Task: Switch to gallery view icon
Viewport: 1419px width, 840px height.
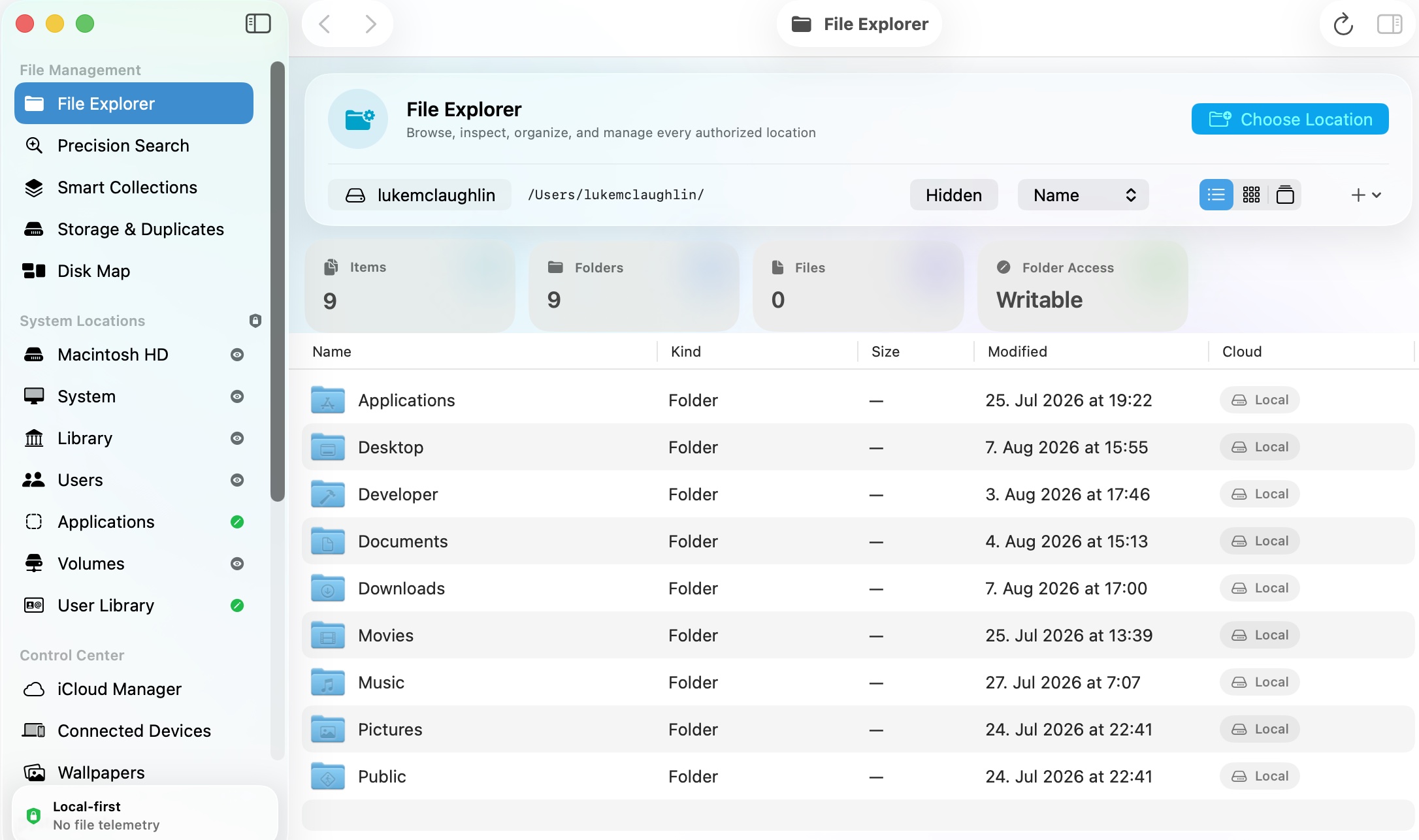Action: click(1285, 195)
